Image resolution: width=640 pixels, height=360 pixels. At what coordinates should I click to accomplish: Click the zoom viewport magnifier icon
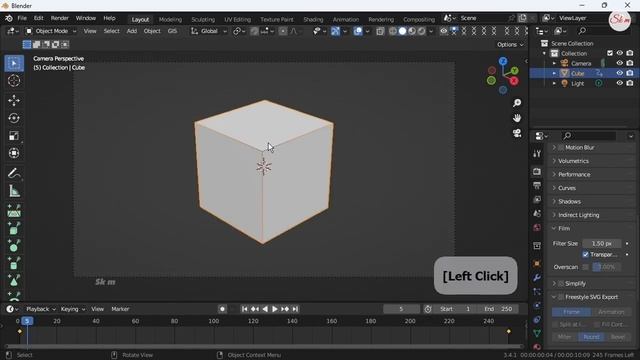(x=517, y=103)
